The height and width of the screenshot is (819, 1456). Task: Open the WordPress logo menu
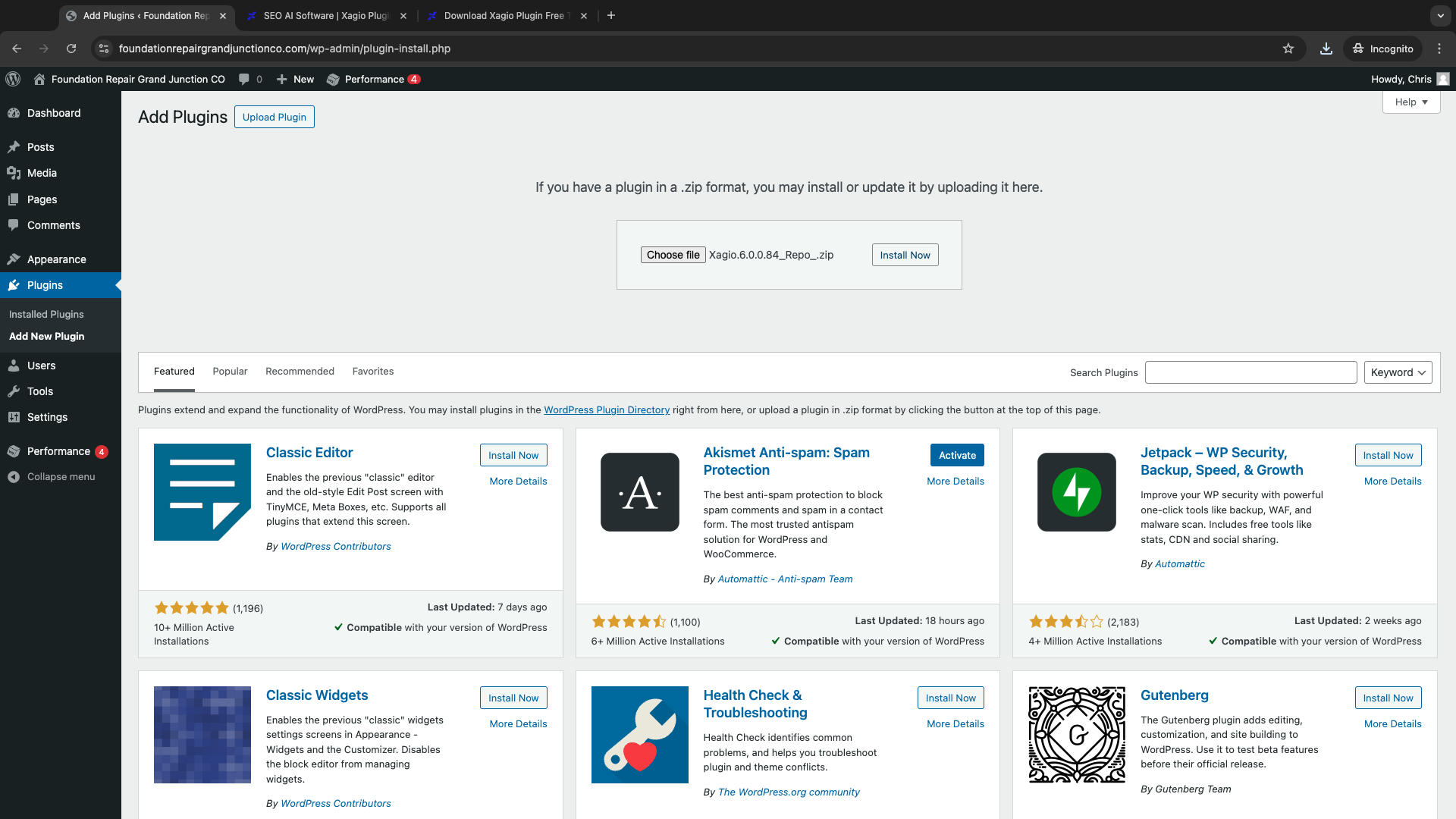point(13,79)
